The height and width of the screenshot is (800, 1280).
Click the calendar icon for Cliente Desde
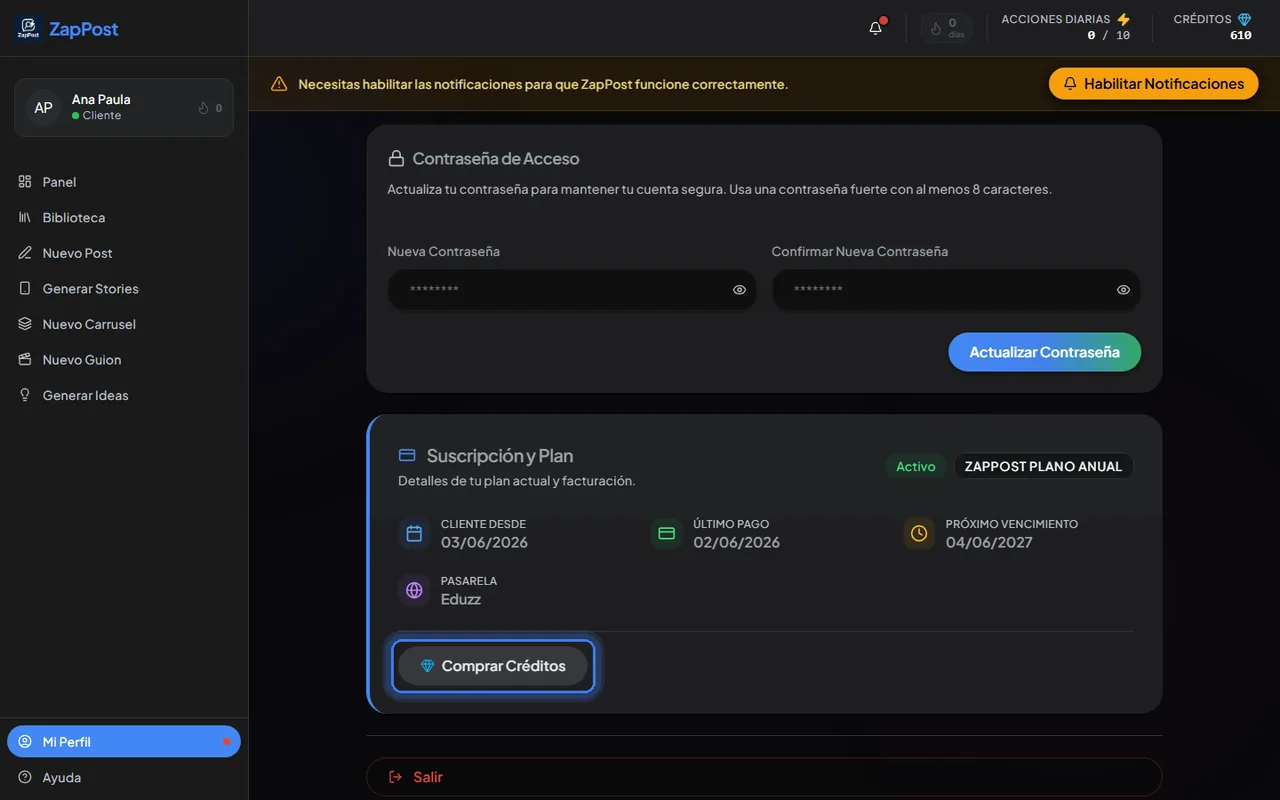(x=414, y=534)
